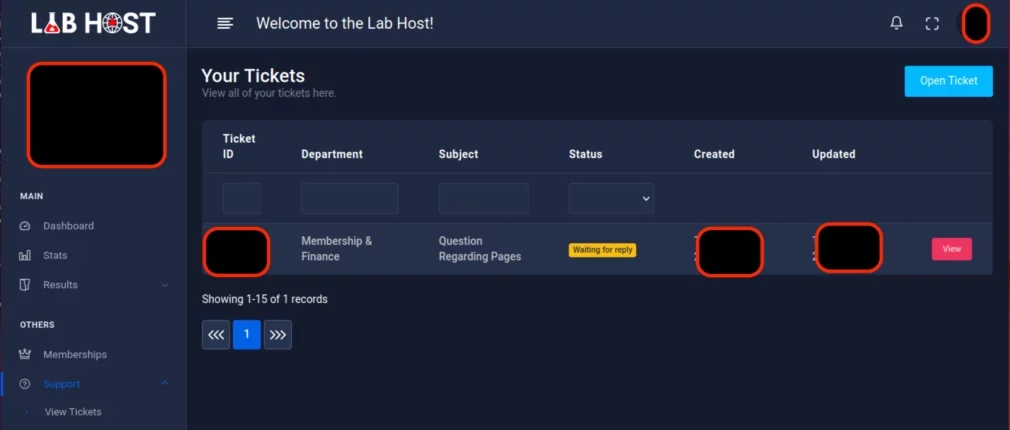Click the Support question mark icon

coord(25,384)
